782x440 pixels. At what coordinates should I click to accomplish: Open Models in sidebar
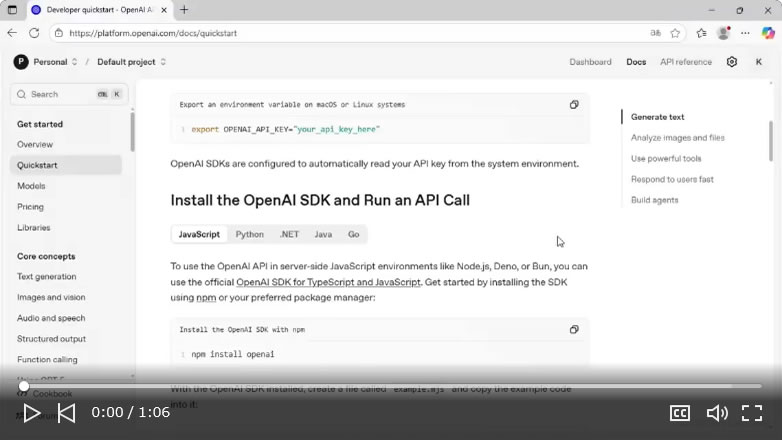pos(31,186)
